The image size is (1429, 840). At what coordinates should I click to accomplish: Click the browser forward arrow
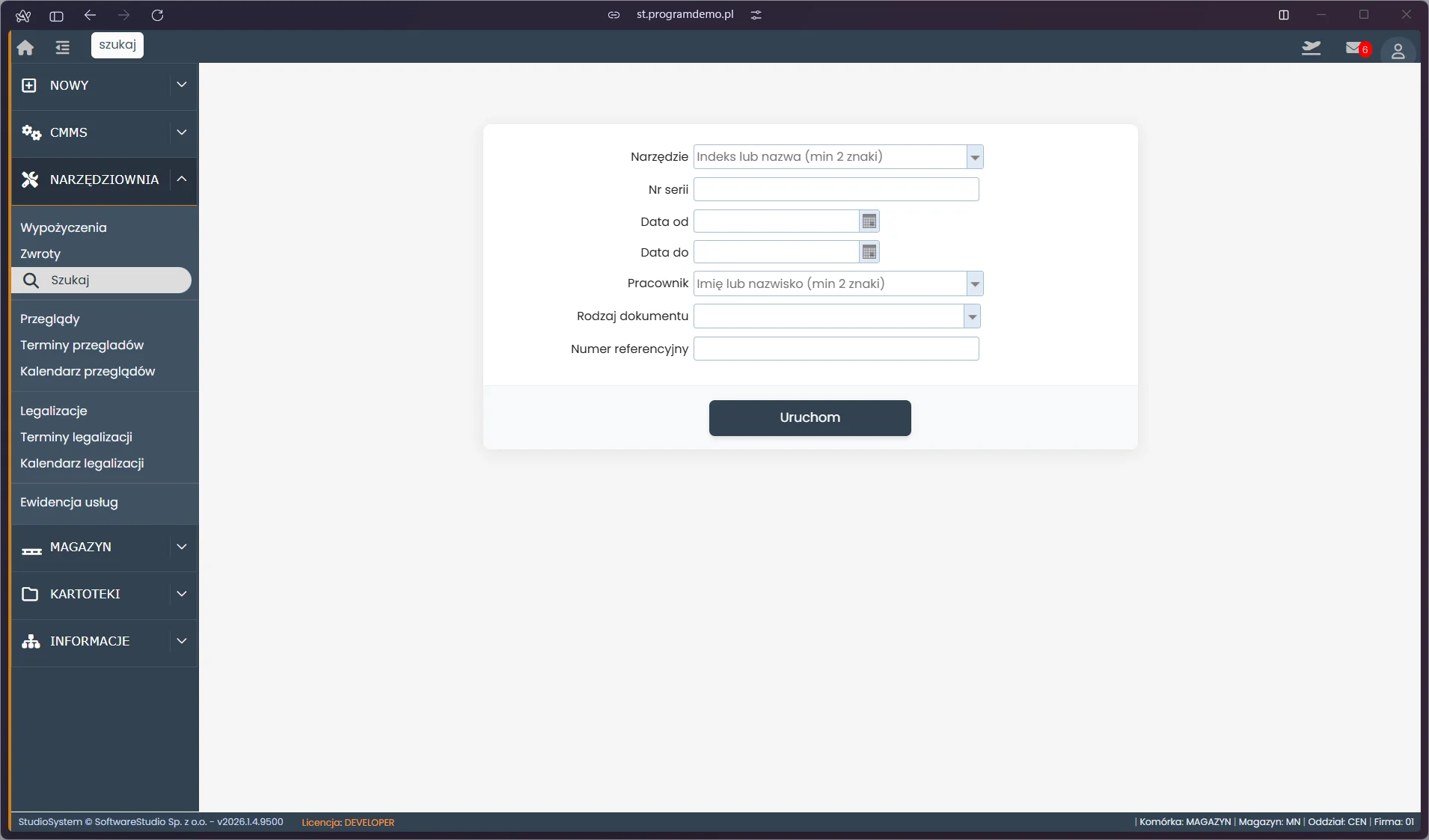(124, 15)
